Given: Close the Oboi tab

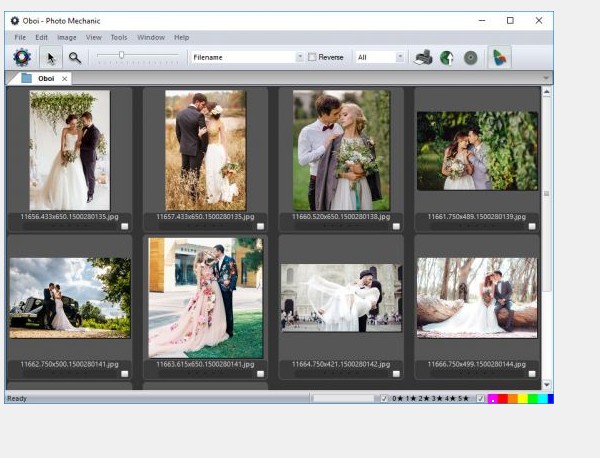Looking at the screenshot, I should coord(65,78).
